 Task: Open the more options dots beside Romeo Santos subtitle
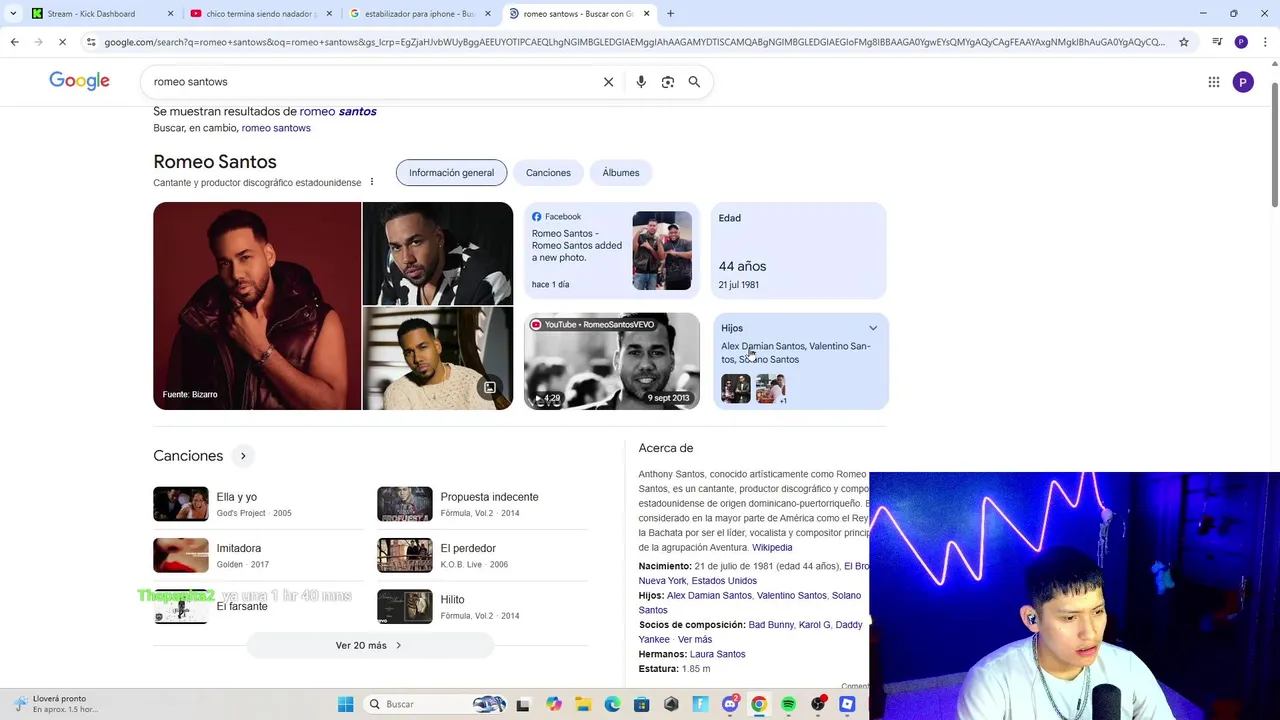pos(371,182)
